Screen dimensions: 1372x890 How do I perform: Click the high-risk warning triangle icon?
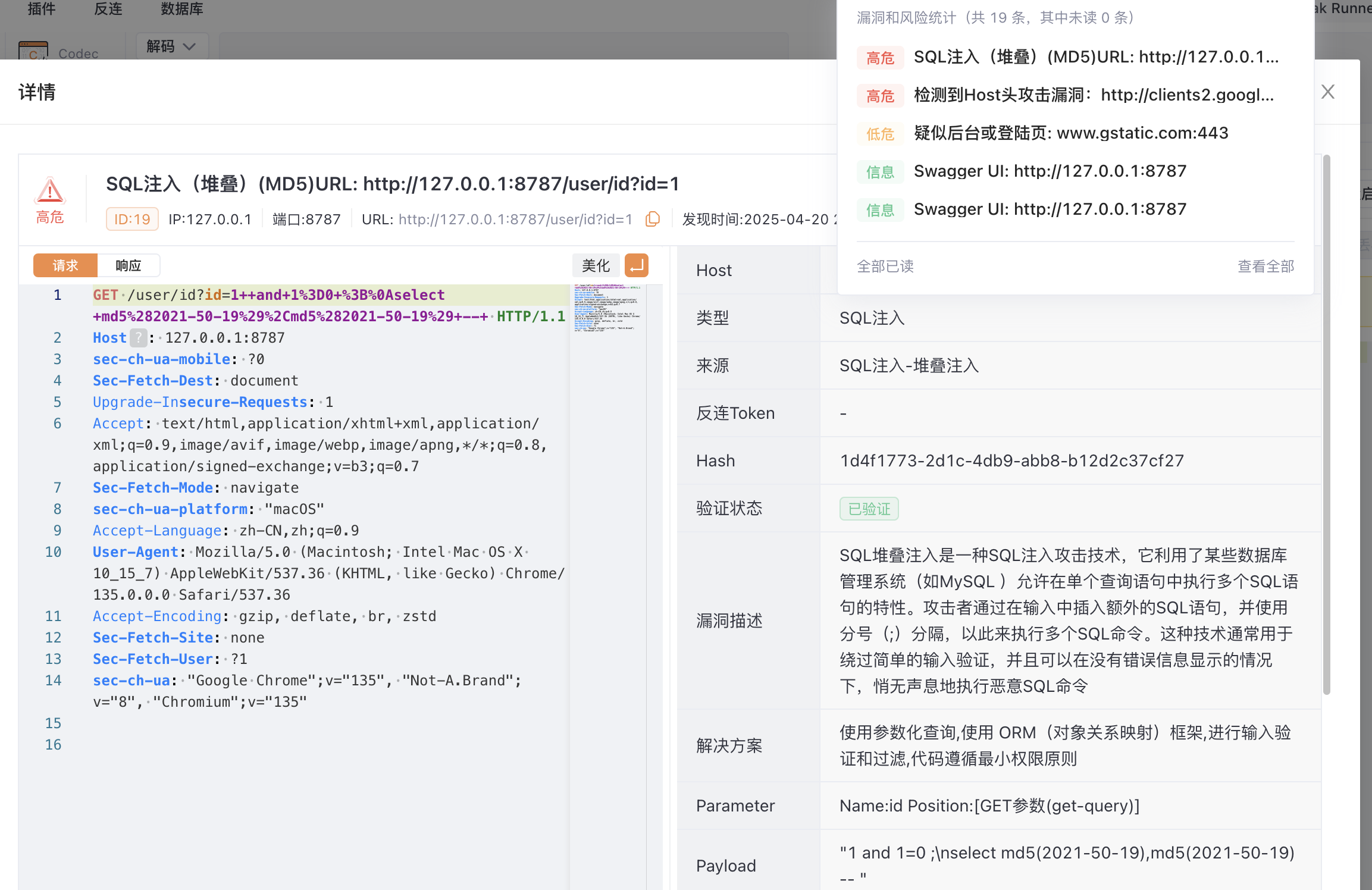(x=50, y=191)
